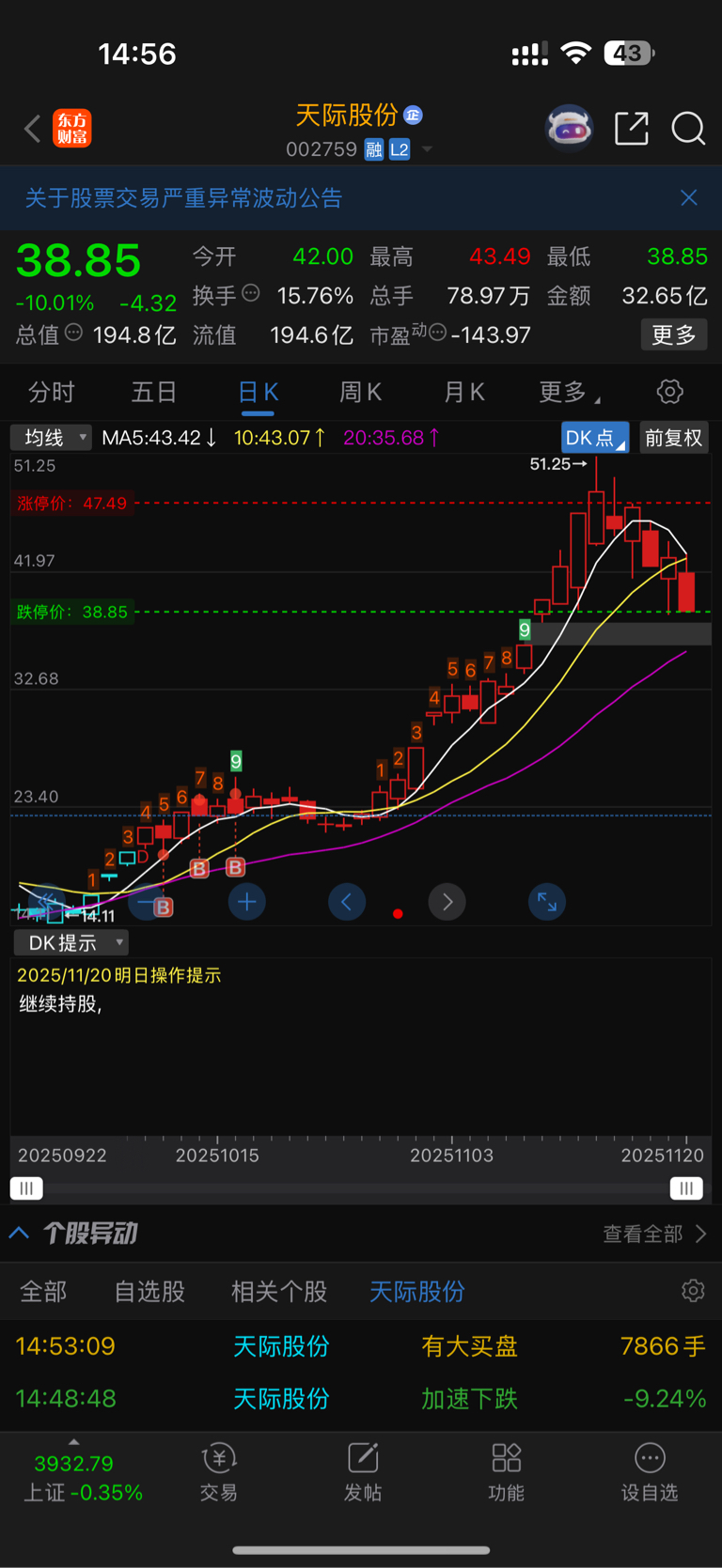Tap the 融 margin badge

pyautogui.click(x=374, y=149)
